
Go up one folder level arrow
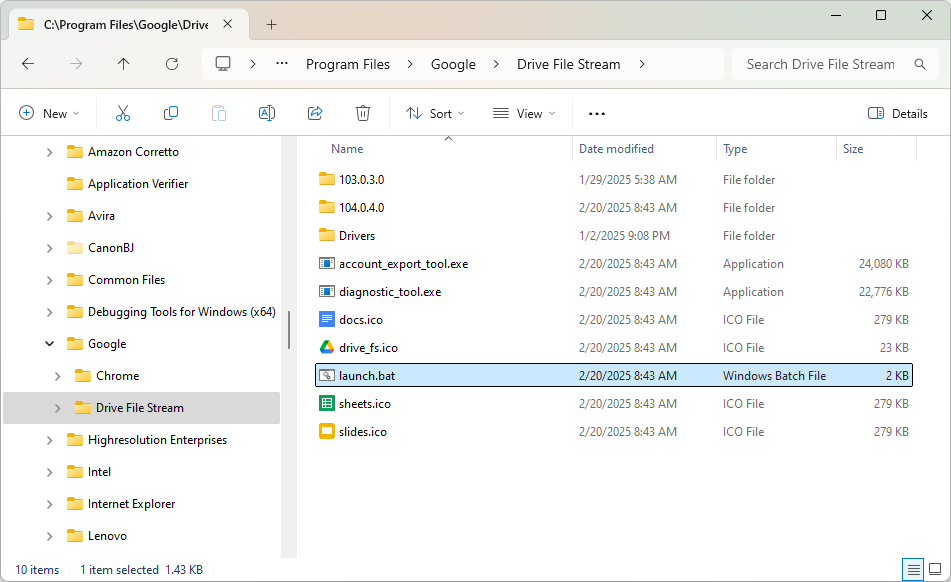(x=124, y=64)
